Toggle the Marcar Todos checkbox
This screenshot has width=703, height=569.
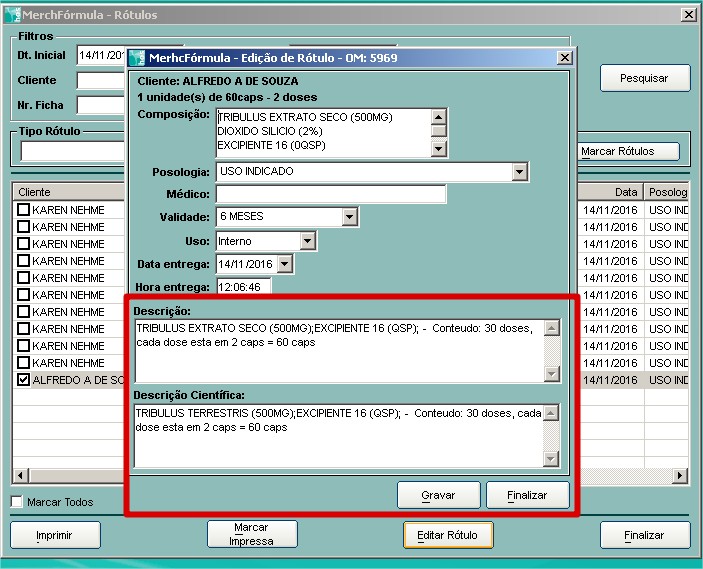[x=17, y=502]
